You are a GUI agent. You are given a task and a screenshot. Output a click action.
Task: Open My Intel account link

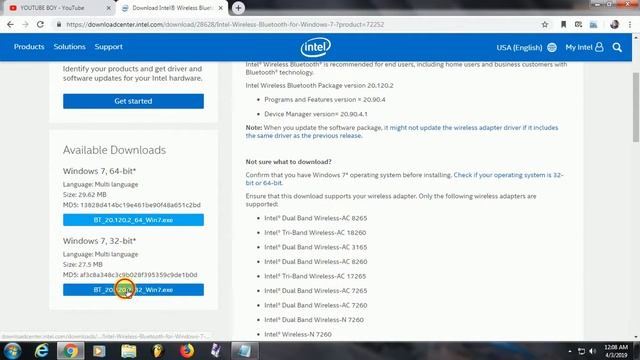click(x=584, y=47)
